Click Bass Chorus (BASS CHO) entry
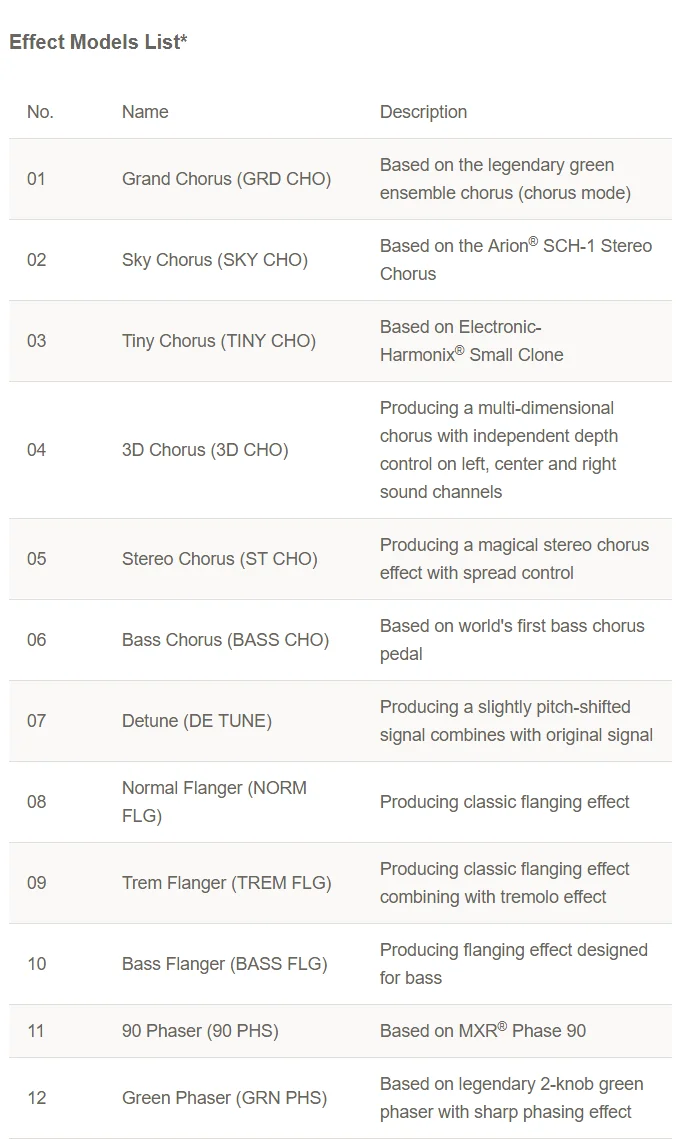 point(225,640)
